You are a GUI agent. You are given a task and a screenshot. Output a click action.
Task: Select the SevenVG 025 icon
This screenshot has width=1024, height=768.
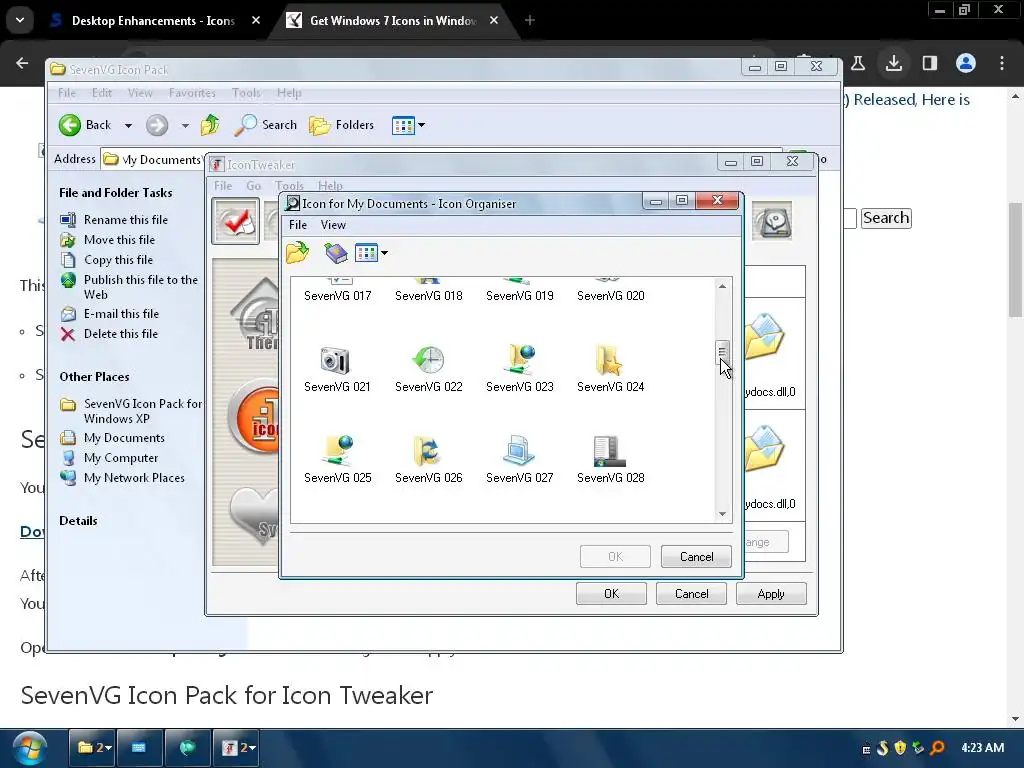coord(337,451)
